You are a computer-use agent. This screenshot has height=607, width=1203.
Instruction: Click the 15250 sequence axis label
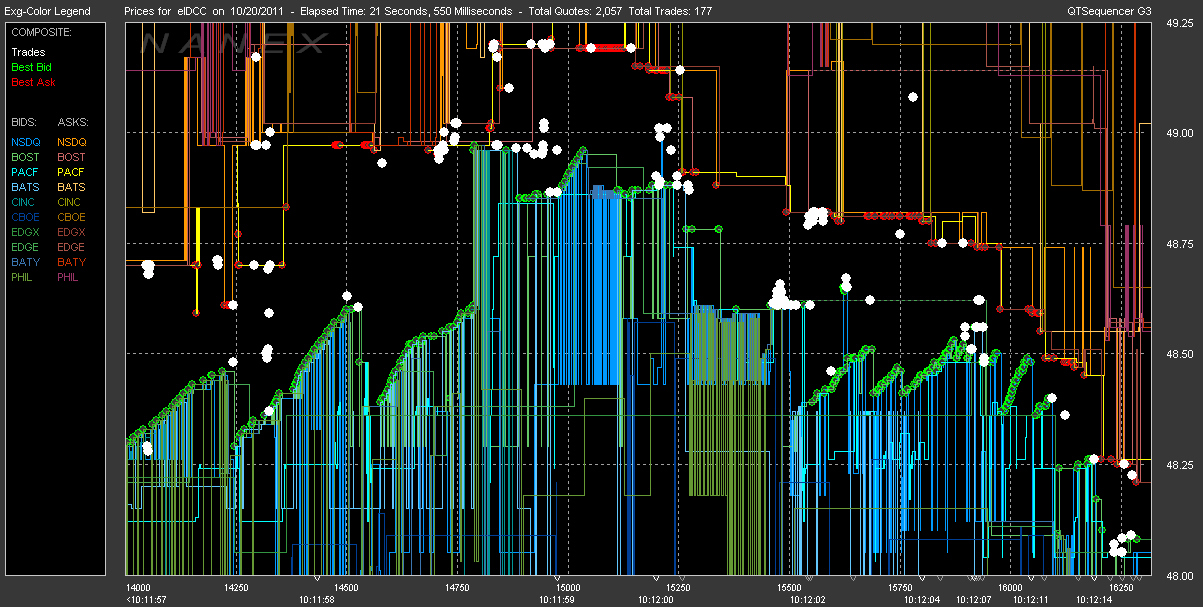pos(679,588)
